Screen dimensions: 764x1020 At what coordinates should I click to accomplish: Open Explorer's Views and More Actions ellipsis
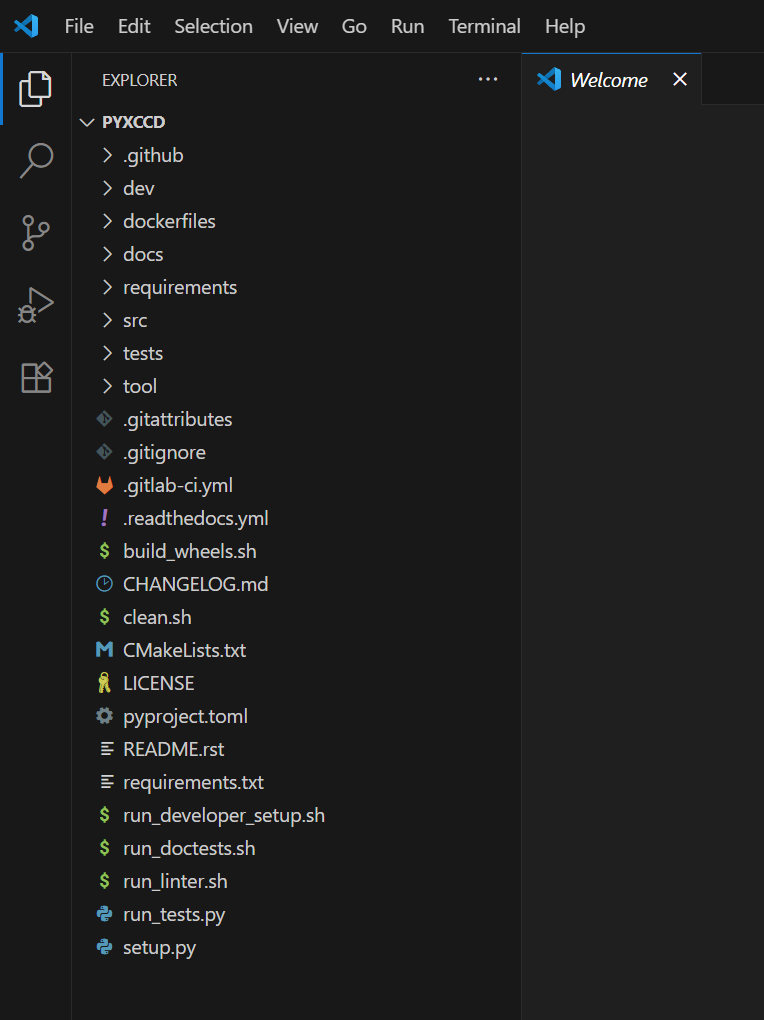[x=488, y=80]
